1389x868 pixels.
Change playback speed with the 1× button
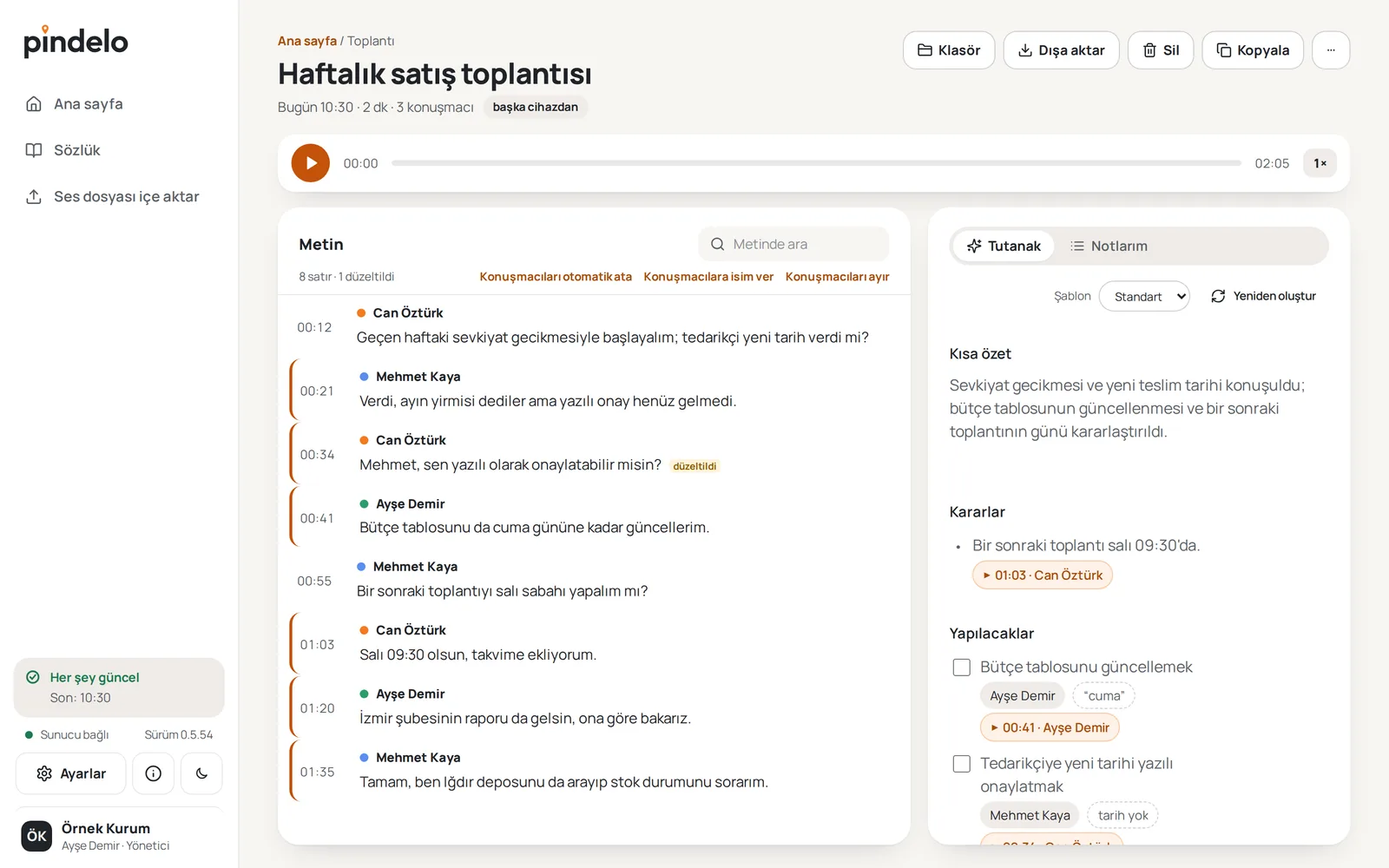click(x=1320, y=163)
